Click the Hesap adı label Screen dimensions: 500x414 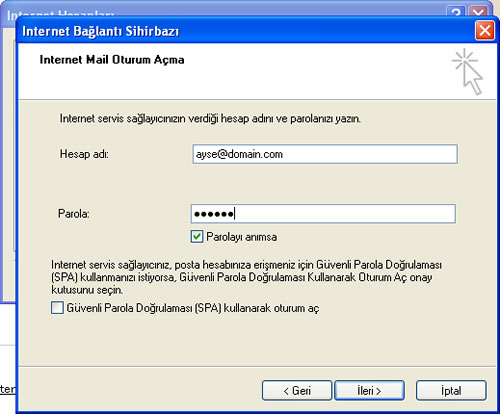click(84, 154)
